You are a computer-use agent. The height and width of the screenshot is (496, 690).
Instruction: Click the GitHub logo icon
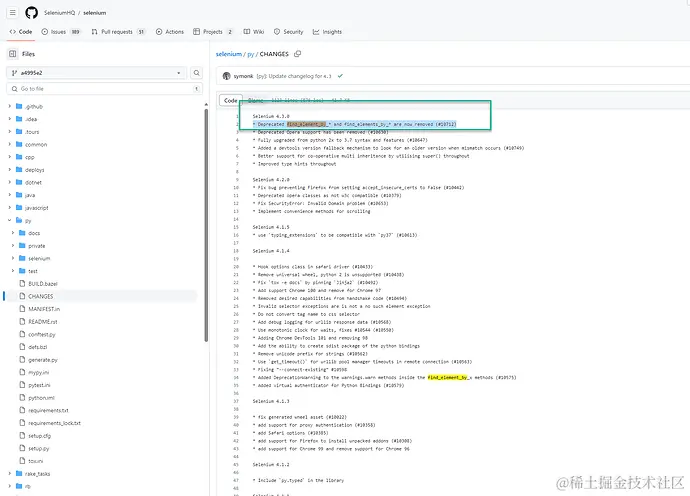click(31, 13)
